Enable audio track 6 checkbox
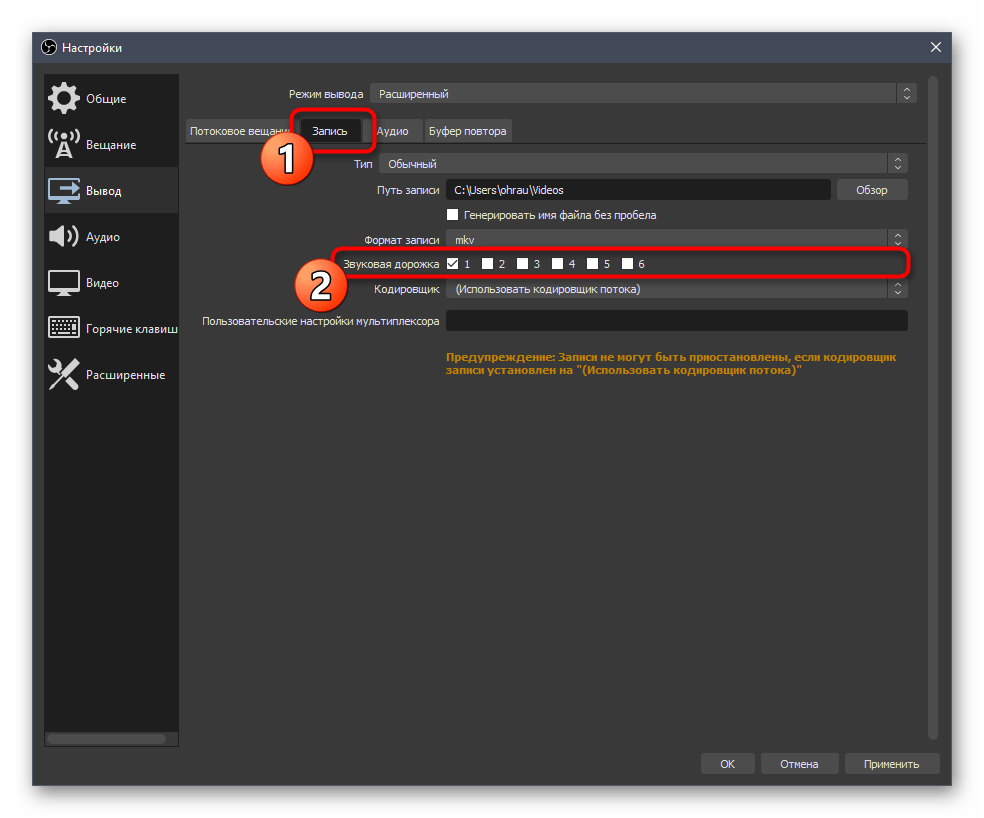984x818 pixels. (627, 264)
